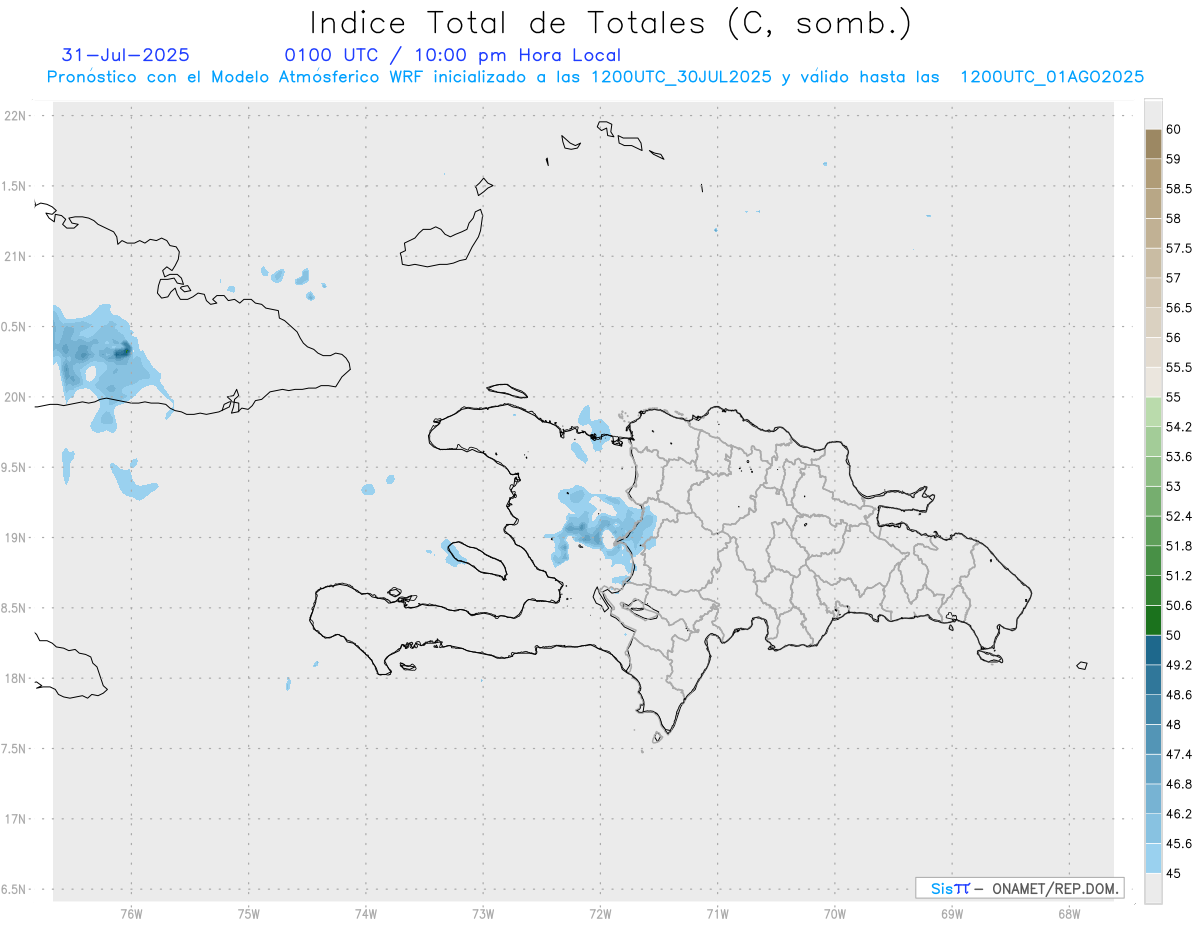This screenshot has width=1200, height=927.
Task: Click legend value "46.8"
Action: pos(1178,784)
